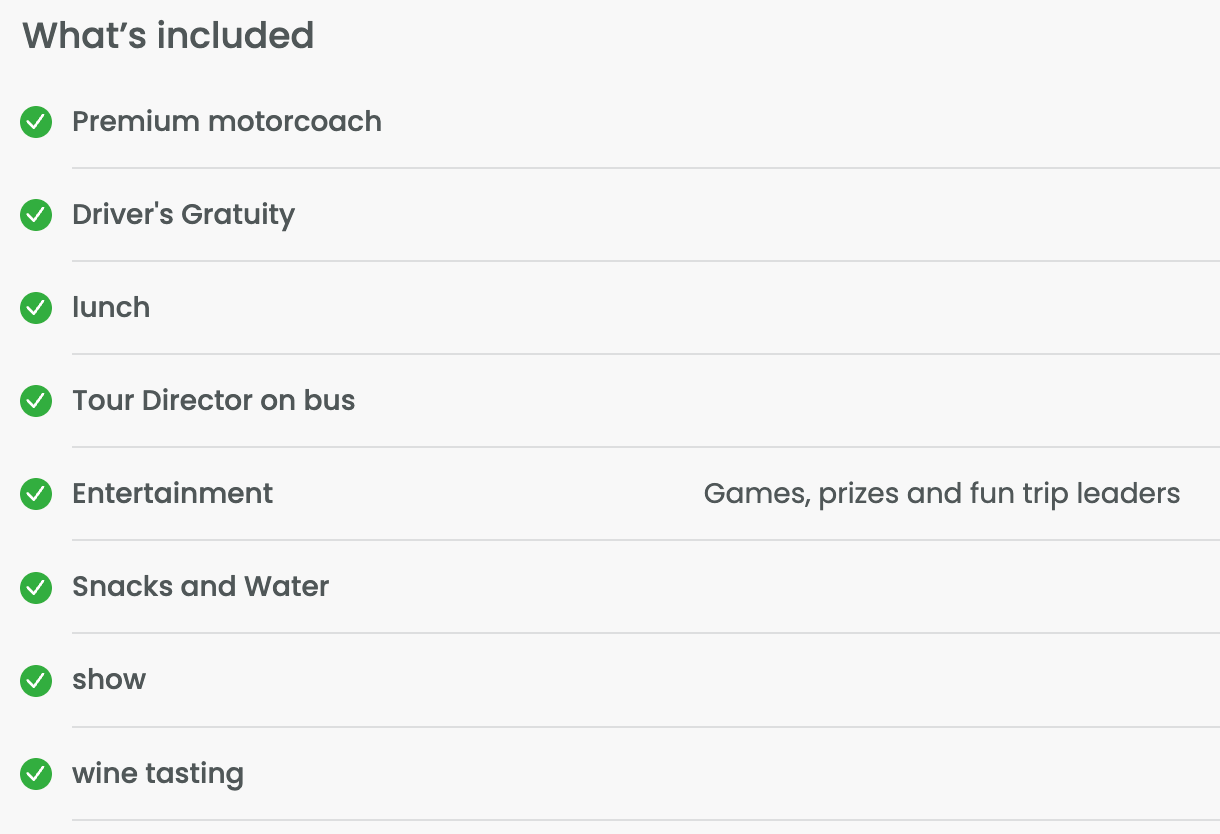Select the checkmark beside Snacks and Water
This screenshot has width=1220, height=834.
point(36,587)
